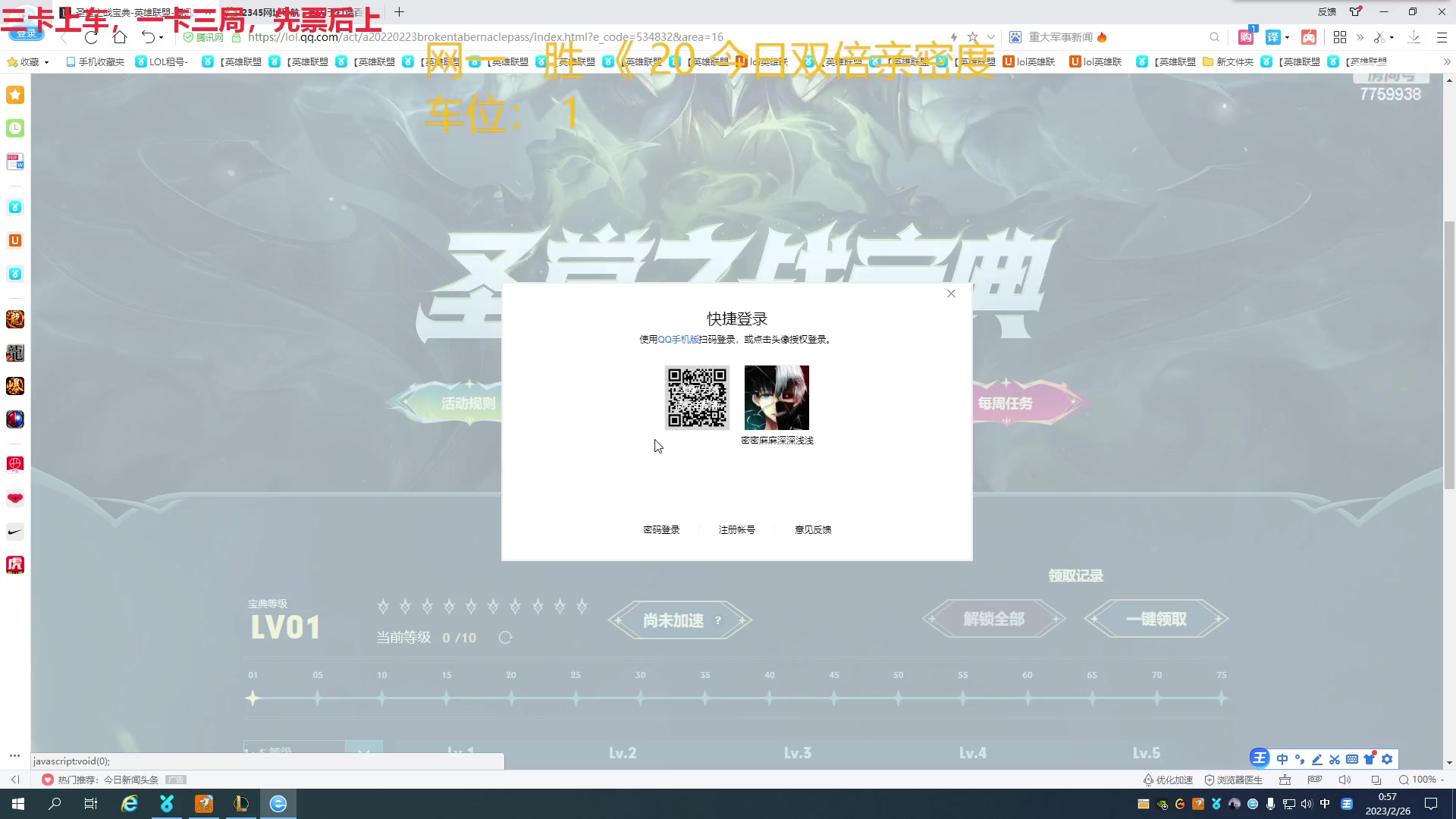Screen dimensions: 1456x819
Task: Open the game controller extension icon
Action: click(x=1309, y=37)
